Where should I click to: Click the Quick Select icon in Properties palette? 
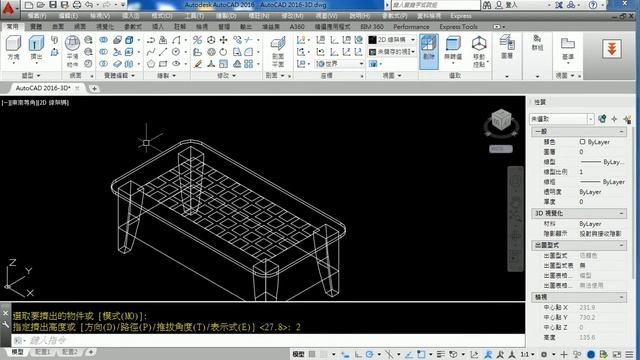click(627, 119)
